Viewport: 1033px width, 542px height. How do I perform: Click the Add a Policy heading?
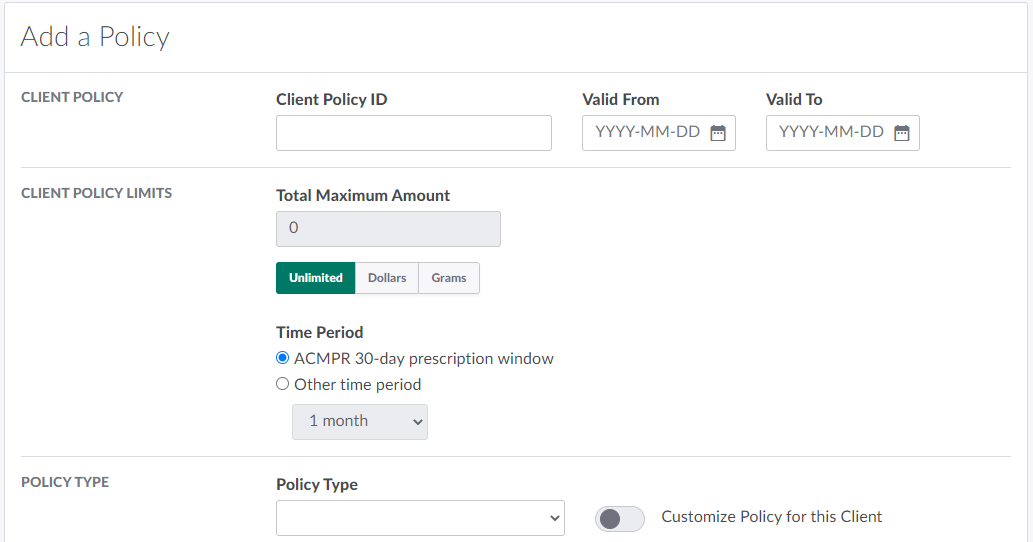coord(95,37)
